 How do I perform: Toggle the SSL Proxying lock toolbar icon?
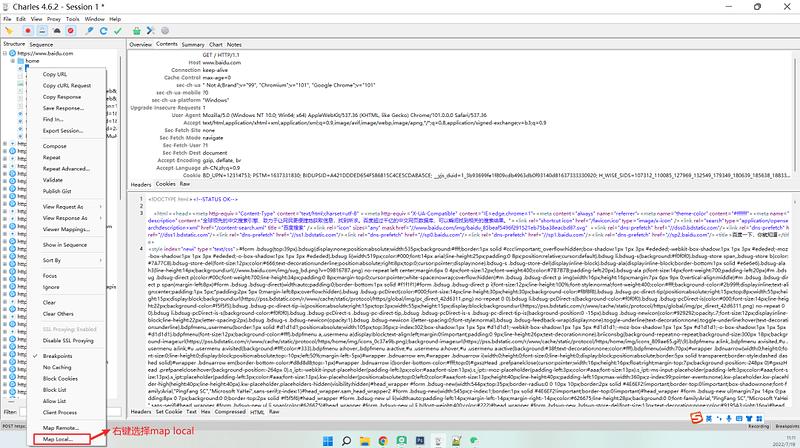point(42,31)
